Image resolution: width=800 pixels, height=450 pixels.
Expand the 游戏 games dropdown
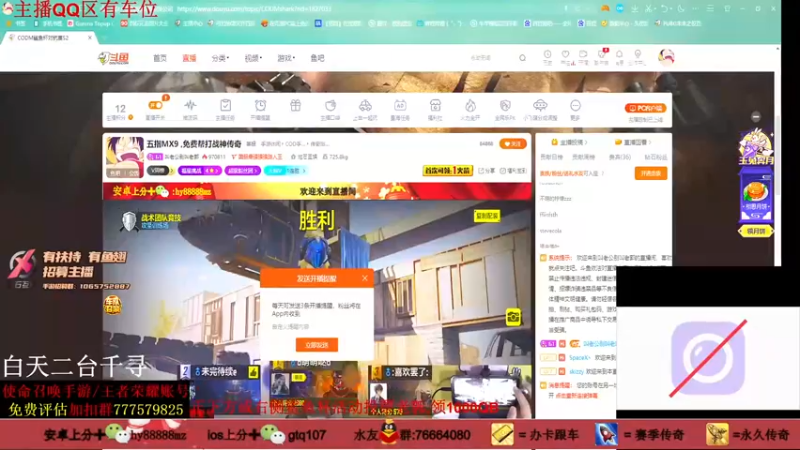(x=286, y=58)
